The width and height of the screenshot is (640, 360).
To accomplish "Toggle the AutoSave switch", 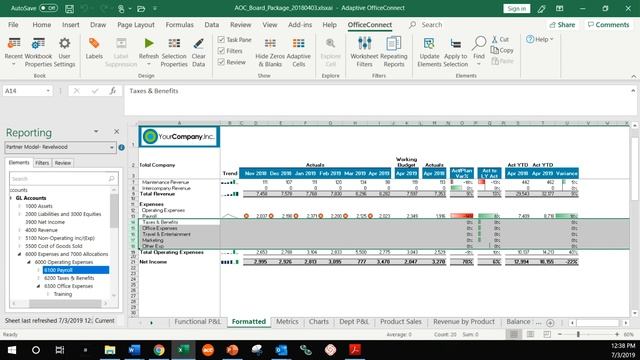I will [x=48, y=8].
